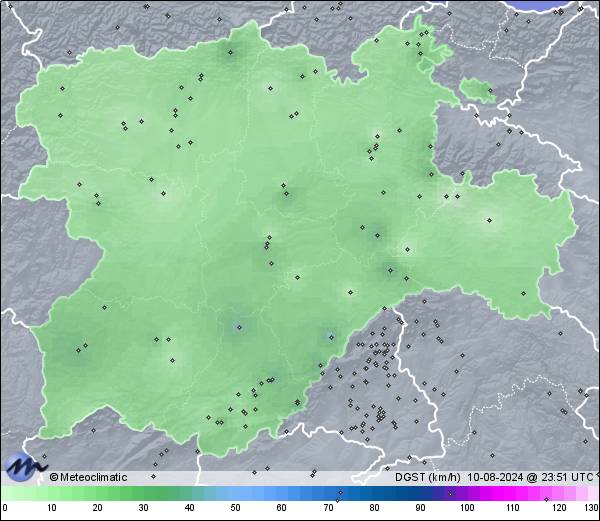The image size is (600, 521).
Task: Click the scale label 130
Action: (x=591, y=508)
